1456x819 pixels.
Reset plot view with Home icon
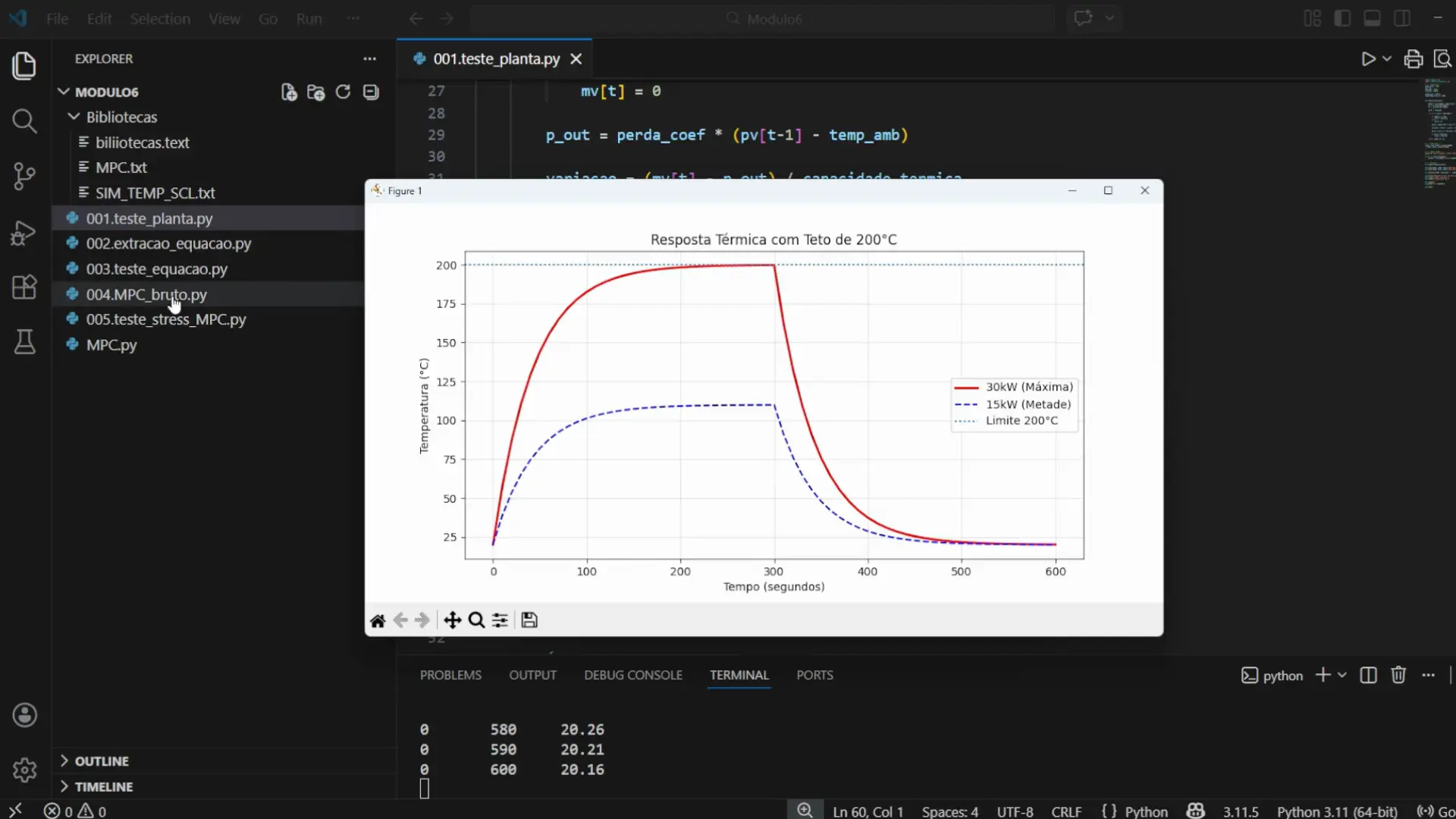[378, 620]
